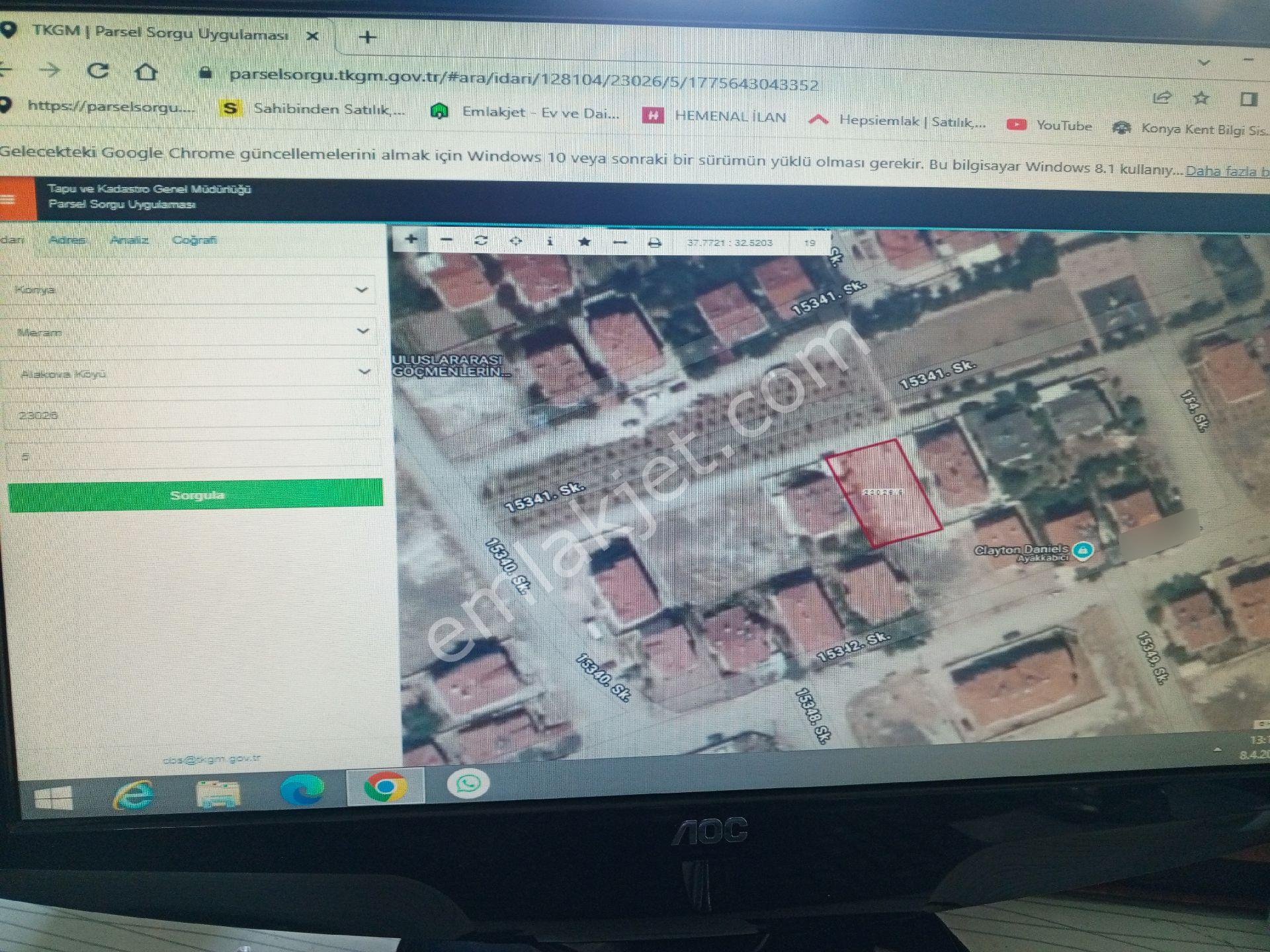
Task: Switch to the İdari tab
Action: pos(11,239)
